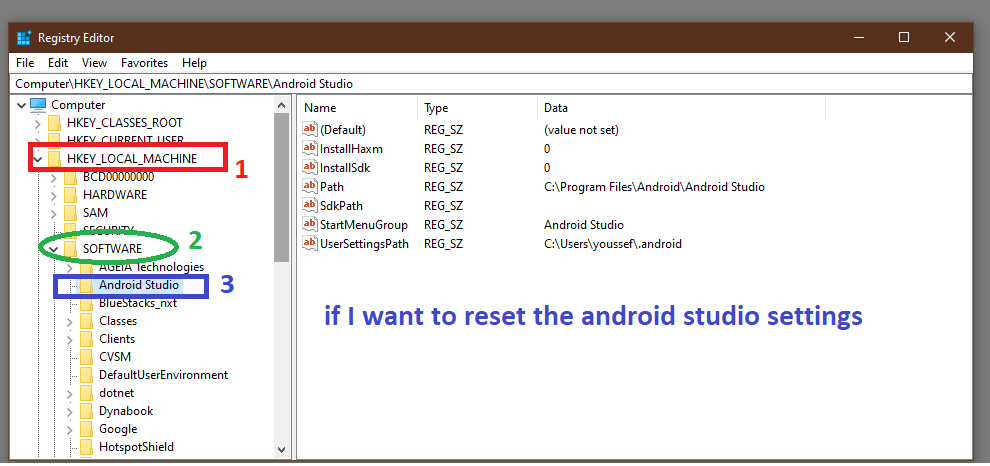Viewport: 990px width, 466px height.
Task: Click the Registry Editor title bar icon
Action: [24, 38]
